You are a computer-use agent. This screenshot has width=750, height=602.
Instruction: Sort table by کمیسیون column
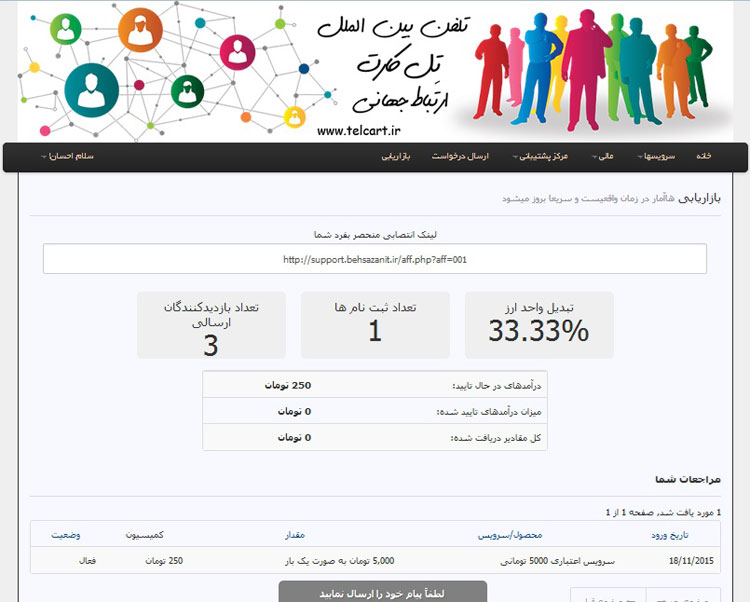point(144,535)
